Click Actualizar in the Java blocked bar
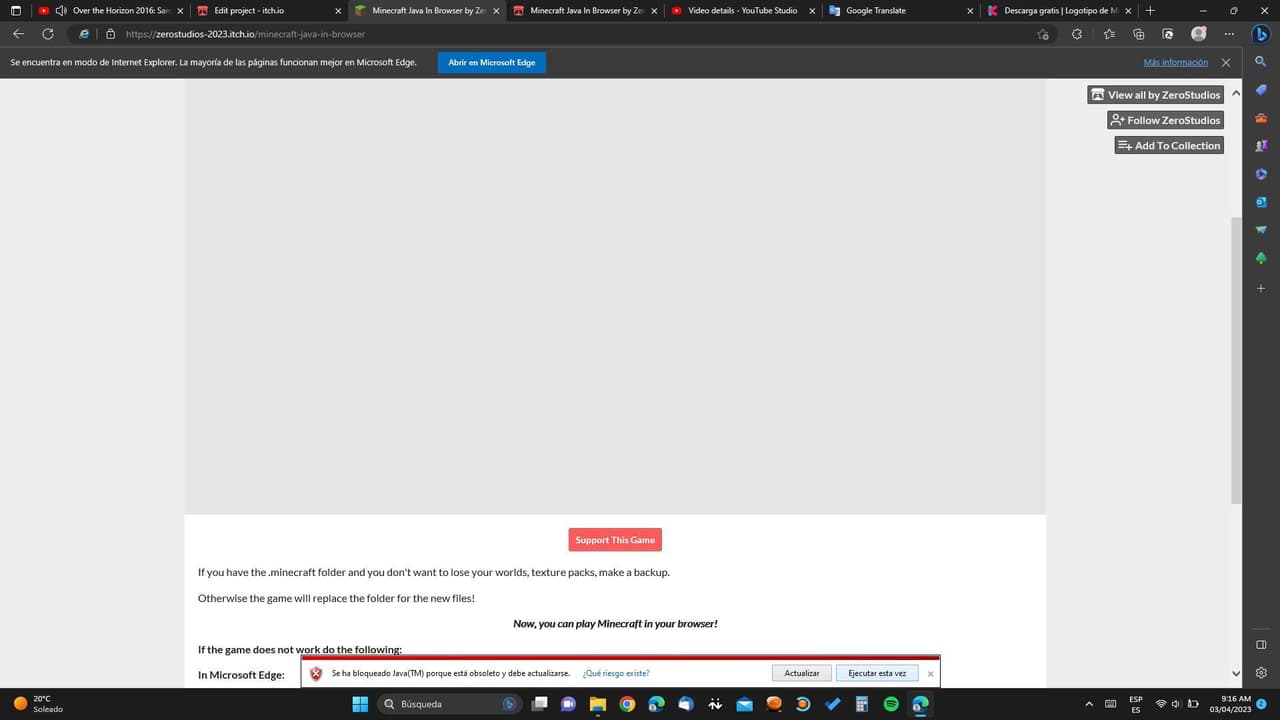Viewport: 1280px width, 720px height. (x=802, y=673)
